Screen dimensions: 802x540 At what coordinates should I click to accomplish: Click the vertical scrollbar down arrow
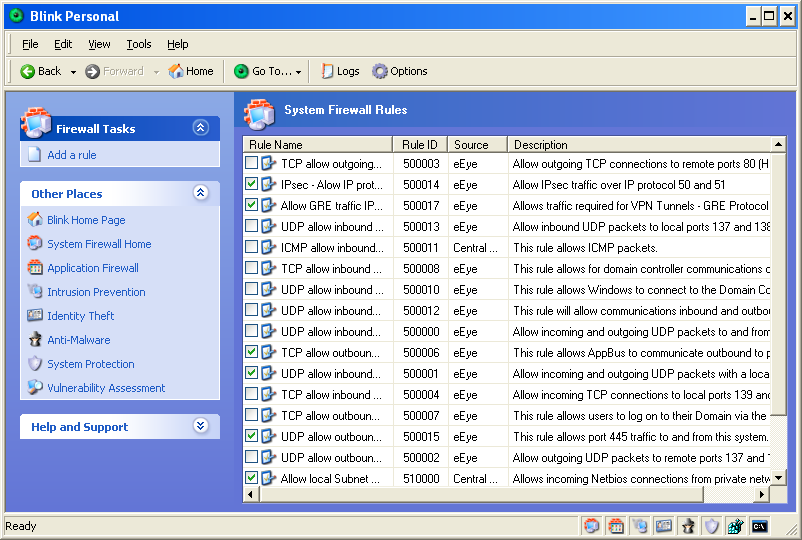pos(778,478)
